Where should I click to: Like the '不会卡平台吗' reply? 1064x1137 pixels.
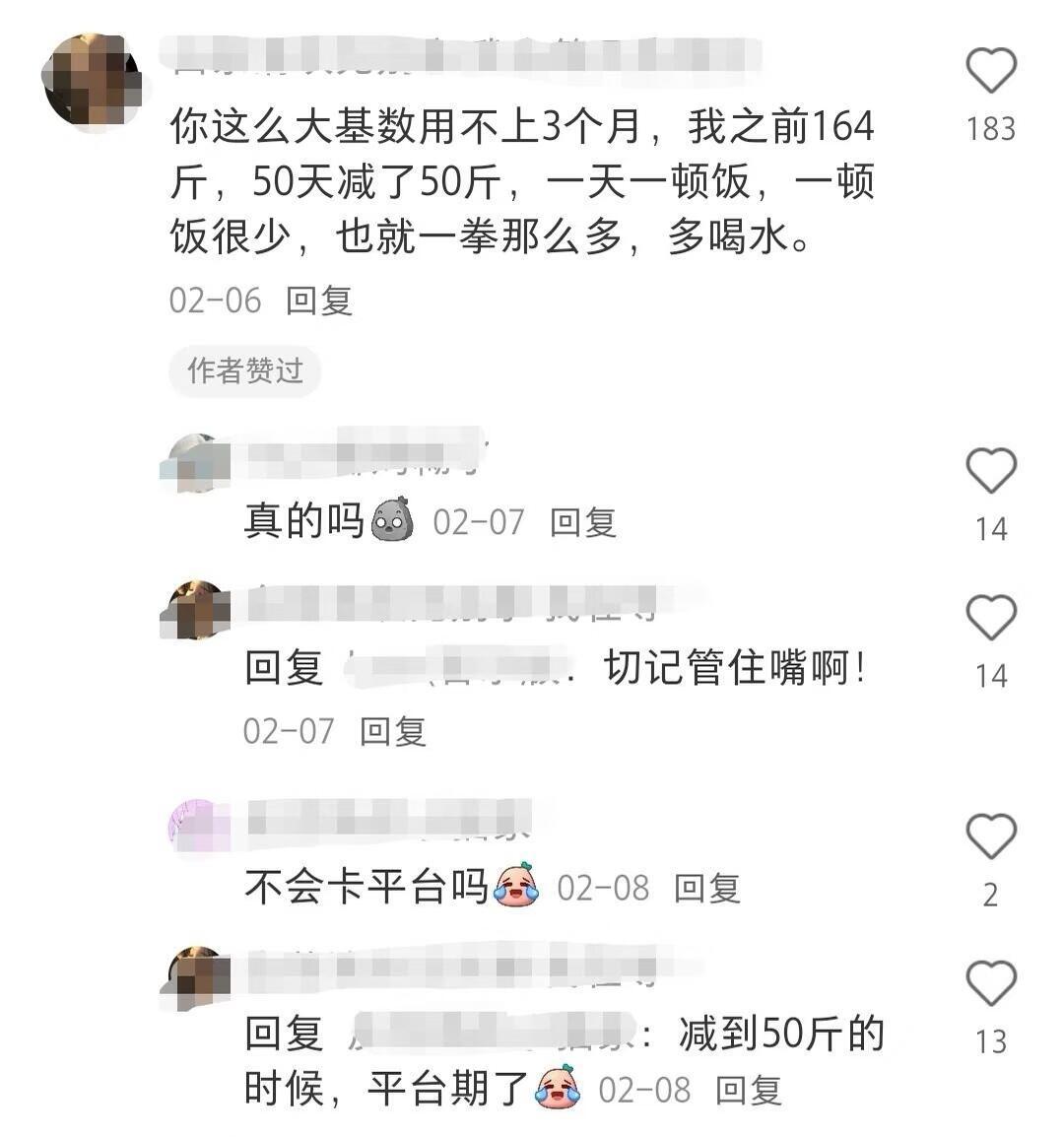click(x=991, y=836)
